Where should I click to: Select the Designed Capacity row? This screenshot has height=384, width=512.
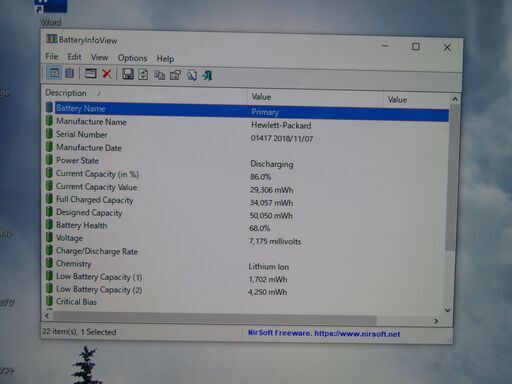(x=247, y=213)
